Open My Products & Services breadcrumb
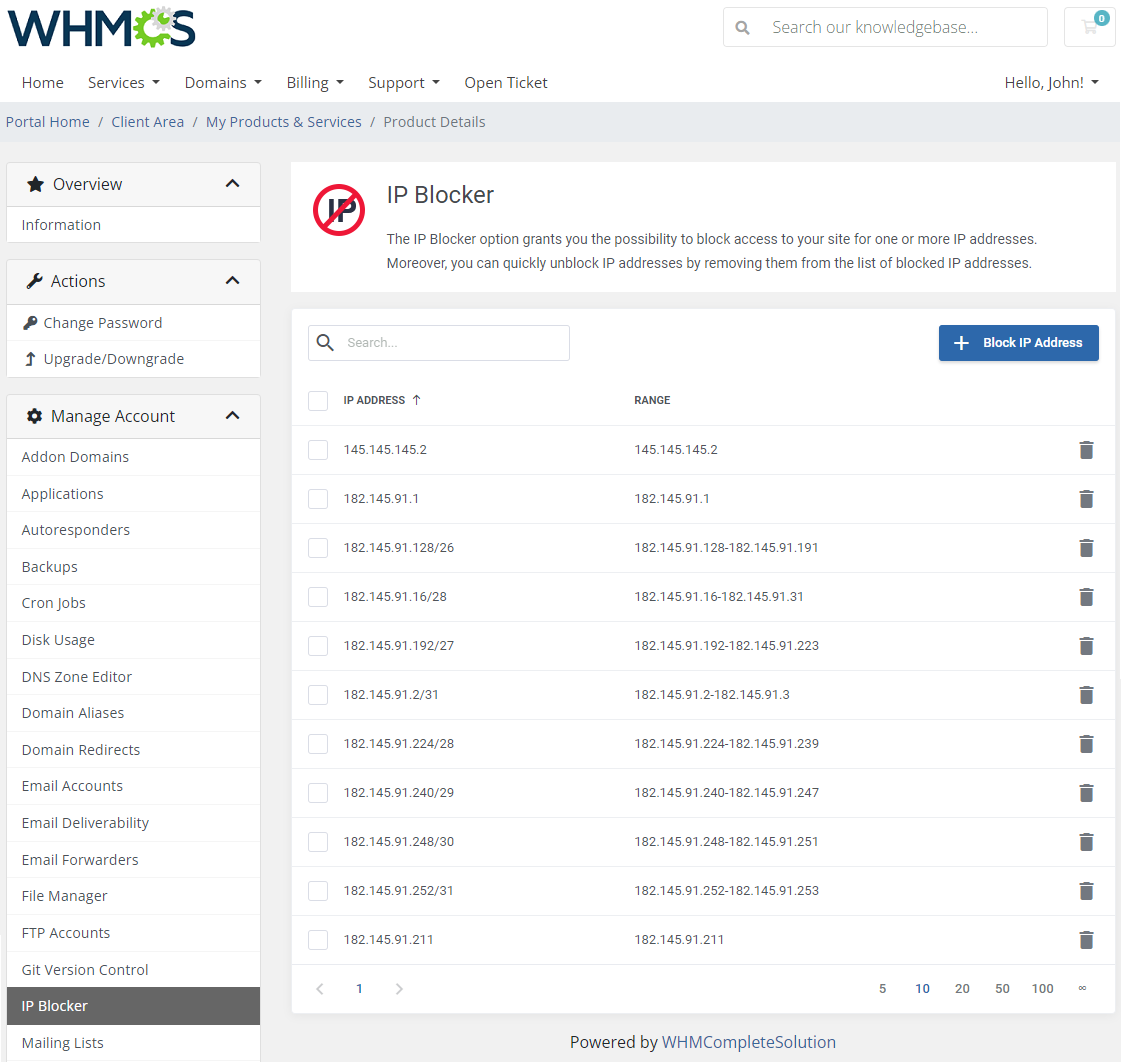This screenshot has height=1062, width=1121. pyautogui.click(x=284, y=122)
